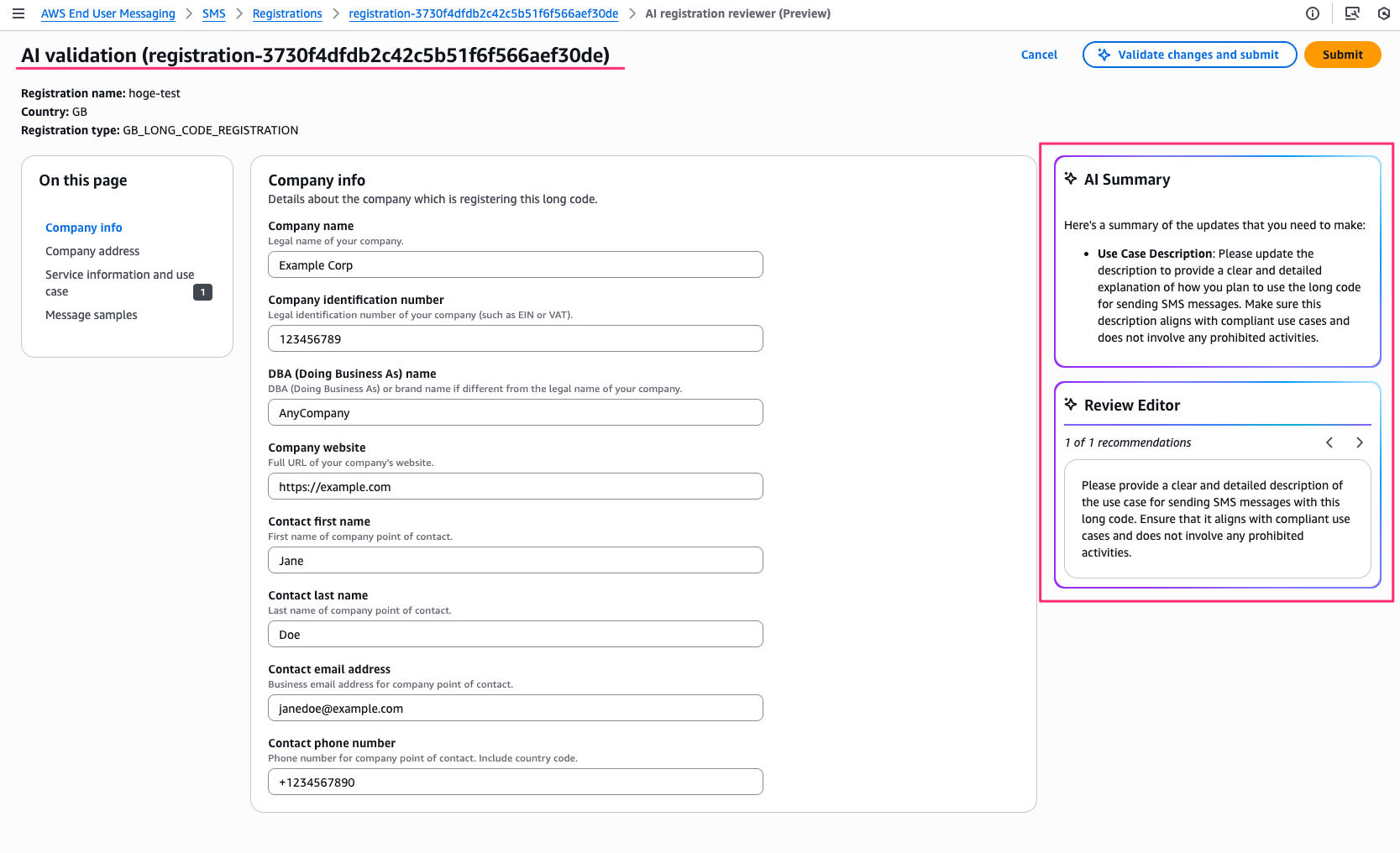
Task: Select Service information and use case section
Action: click(119, 283)
